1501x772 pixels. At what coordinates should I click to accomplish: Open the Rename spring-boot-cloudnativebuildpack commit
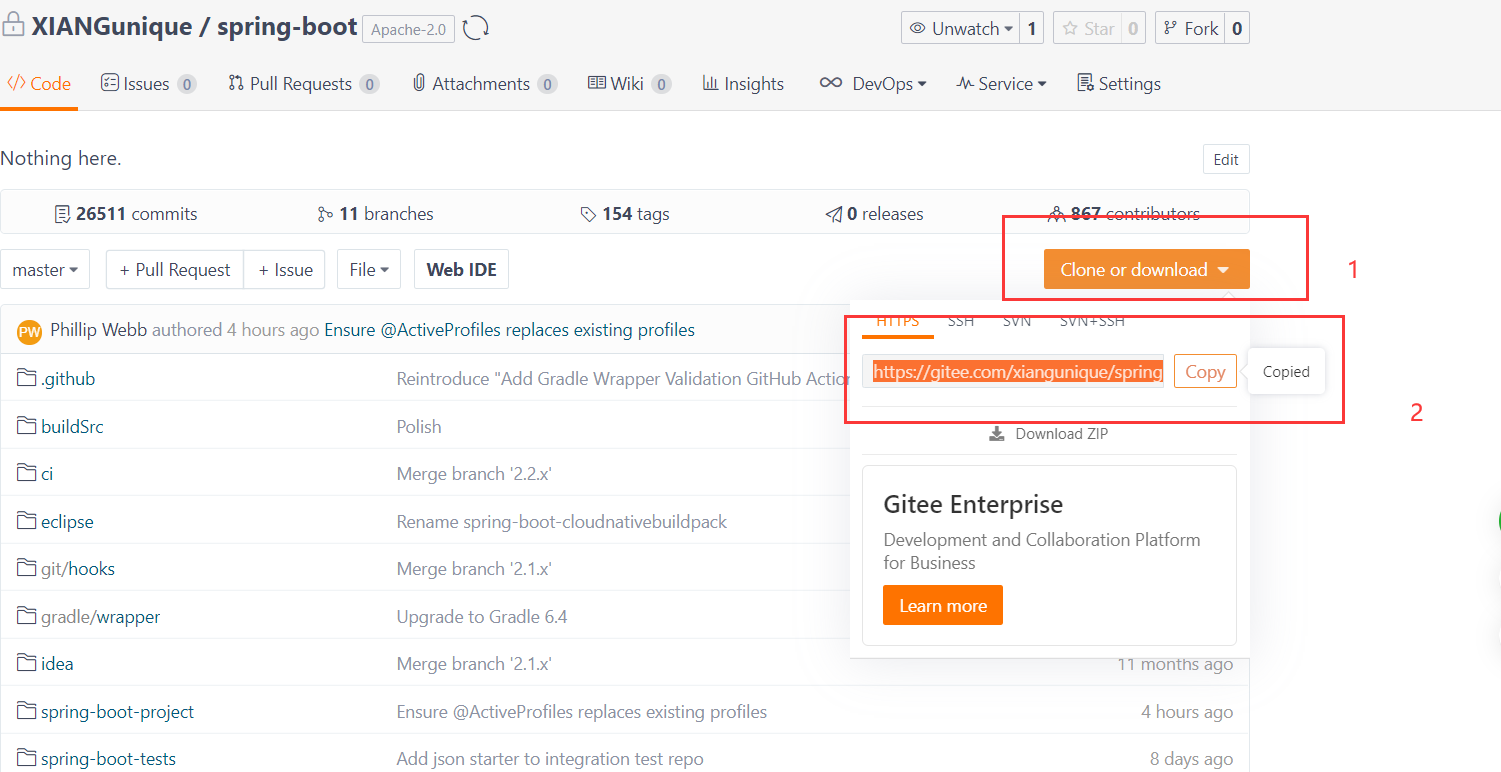[562, 521]
